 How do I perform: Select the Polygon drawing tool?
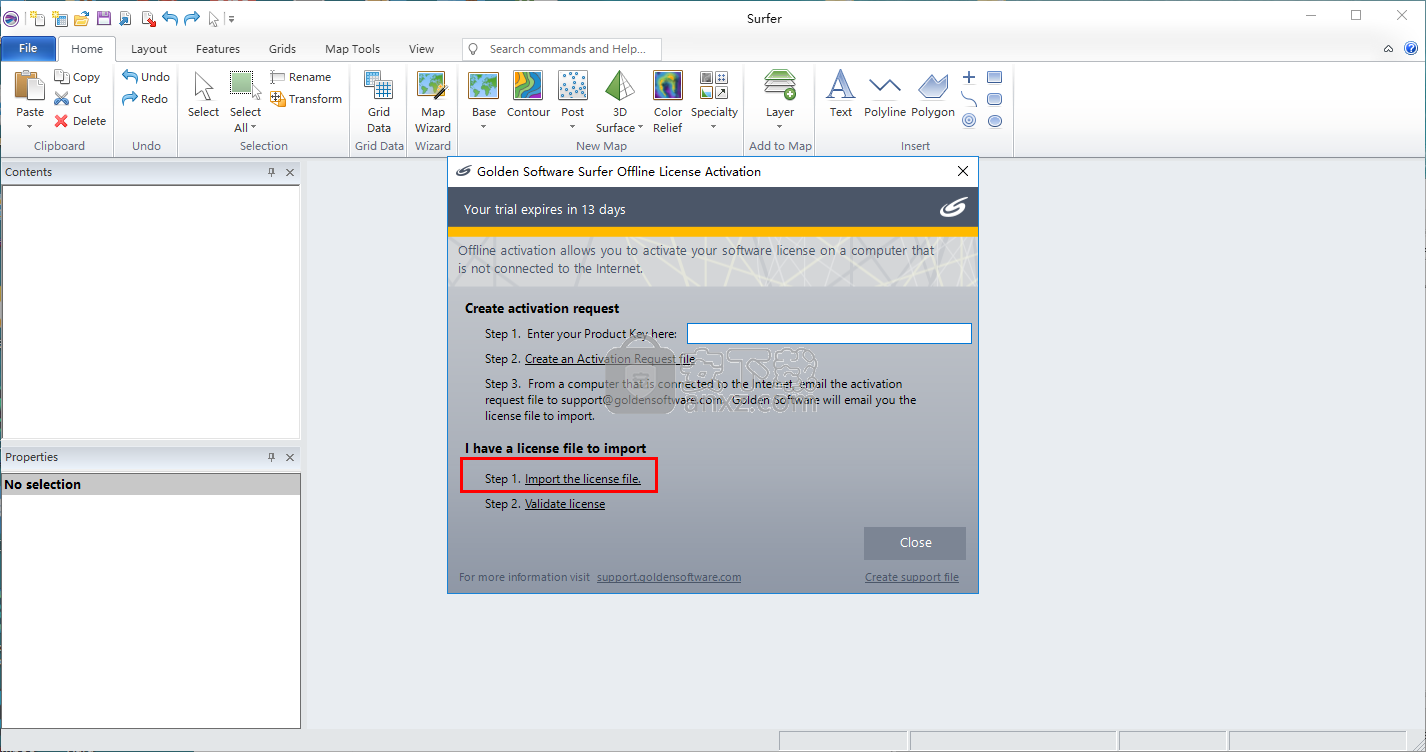click(933, 94)
